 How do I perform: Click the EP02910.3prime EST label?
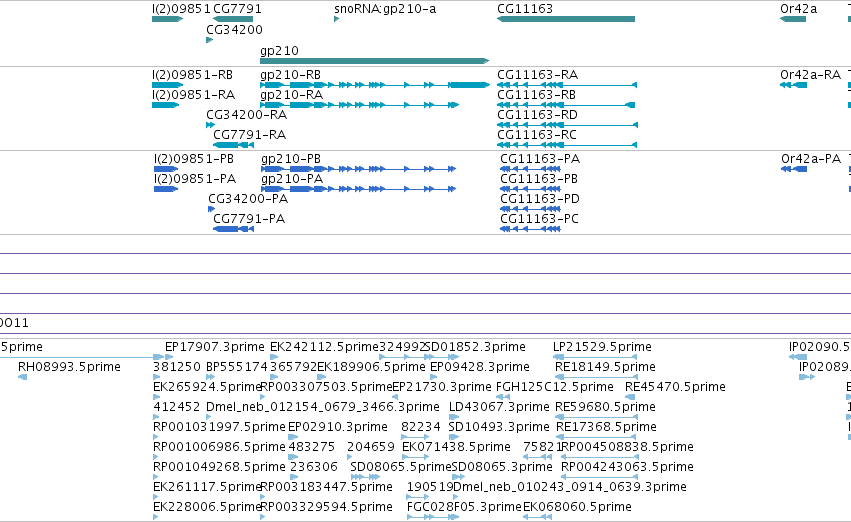[338, 427]
